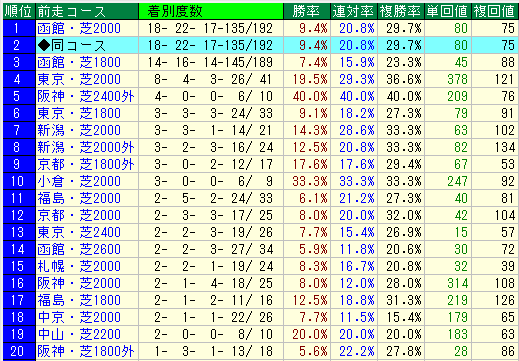
Task: Click the 複勝率 column header
Action: coord(401,11)
